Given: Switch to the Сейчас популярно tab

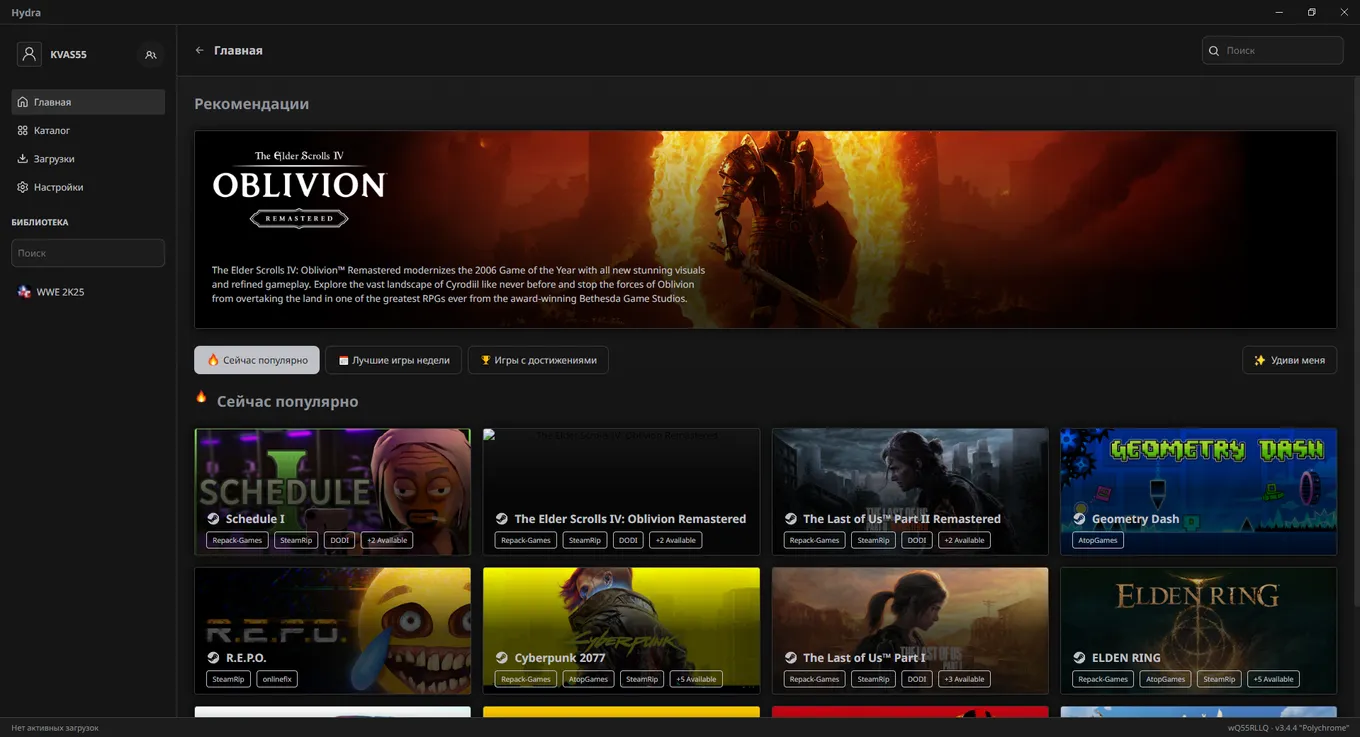Looking at the screenshot, I should coord(257,360).
